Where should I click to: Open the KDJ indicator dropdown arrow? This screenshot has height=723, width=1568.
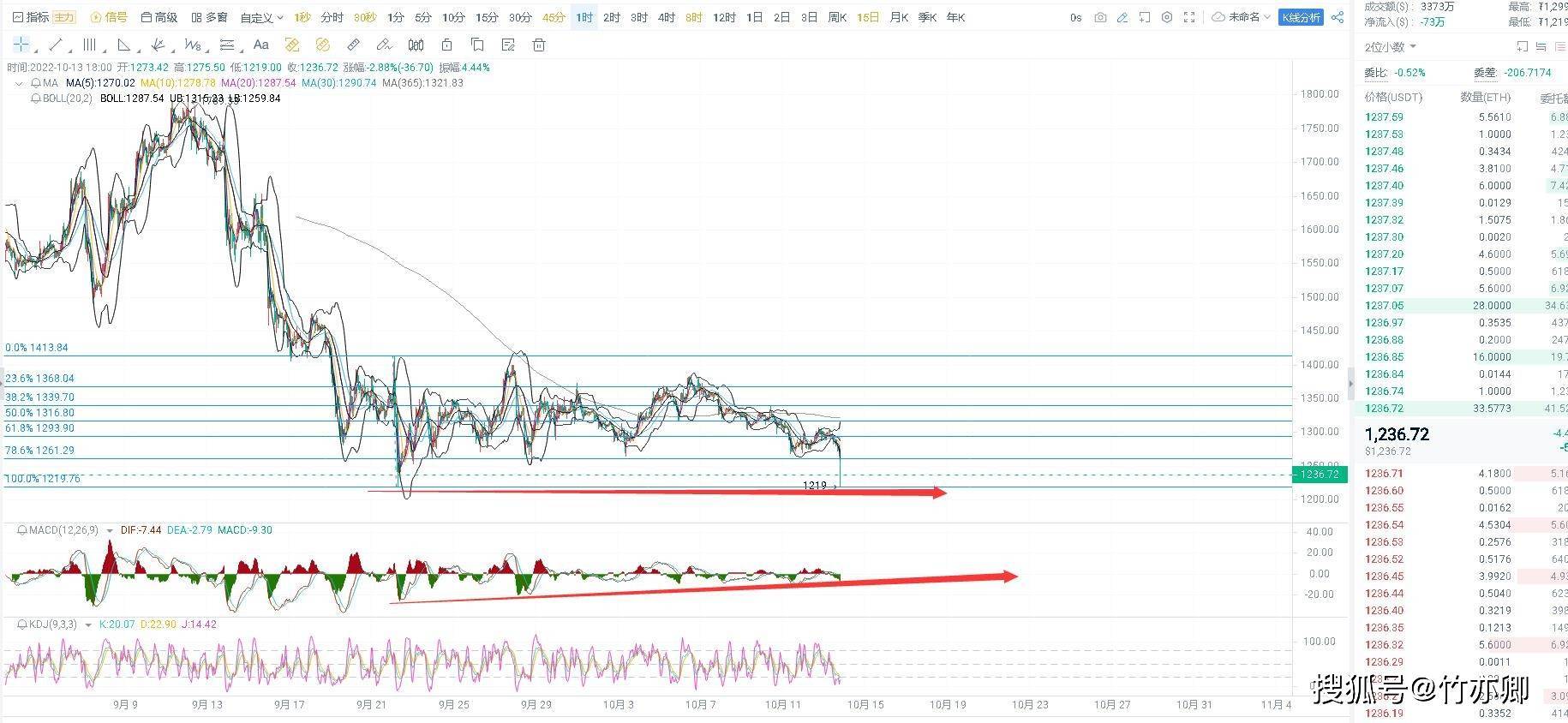[x=88, y=625]
